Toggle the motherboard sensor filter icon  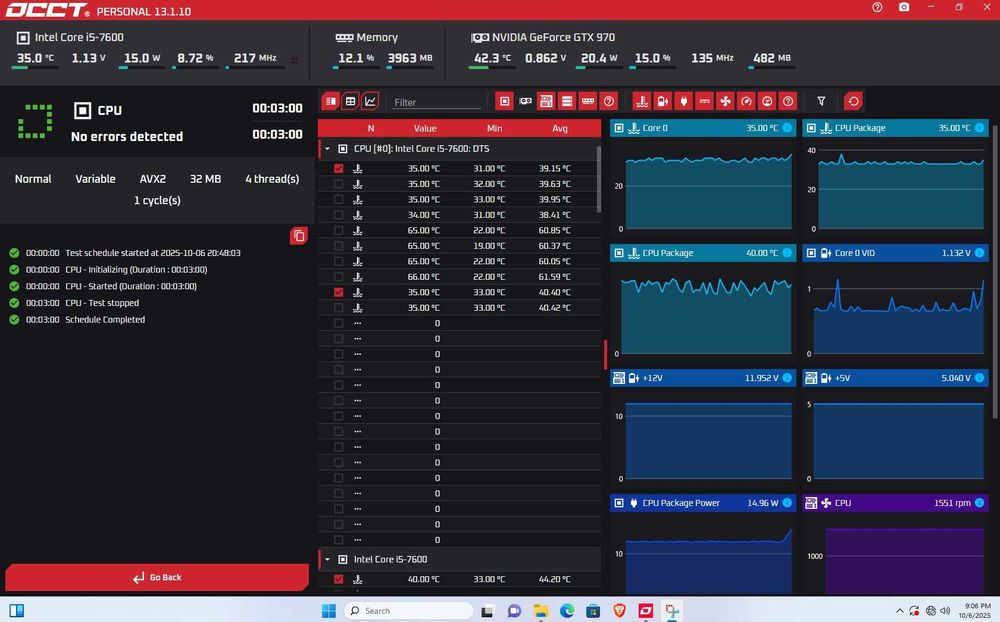click(x=546, y=101)
